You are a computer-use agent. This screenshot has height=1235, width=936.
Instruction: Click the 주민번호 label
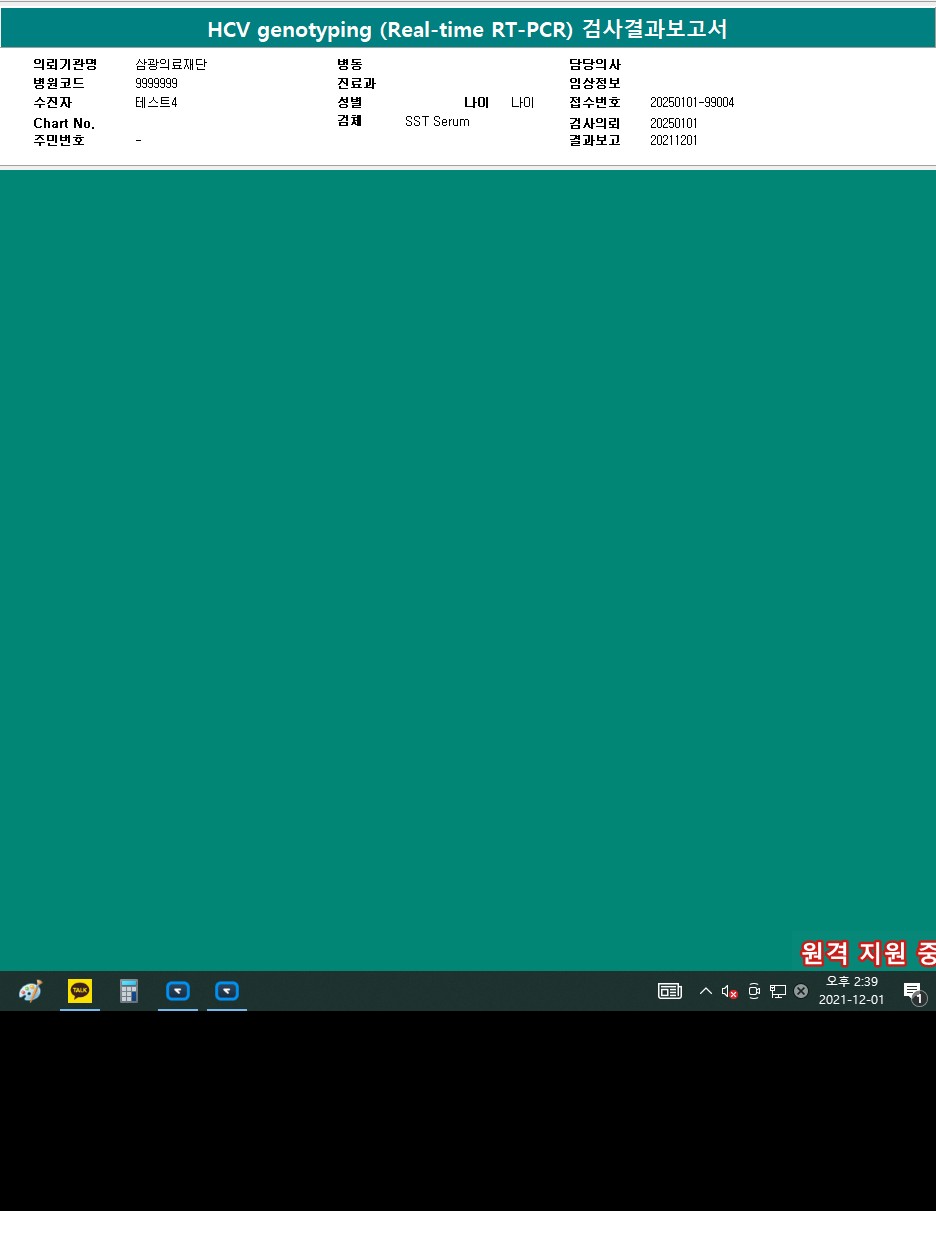pos(59,141)
